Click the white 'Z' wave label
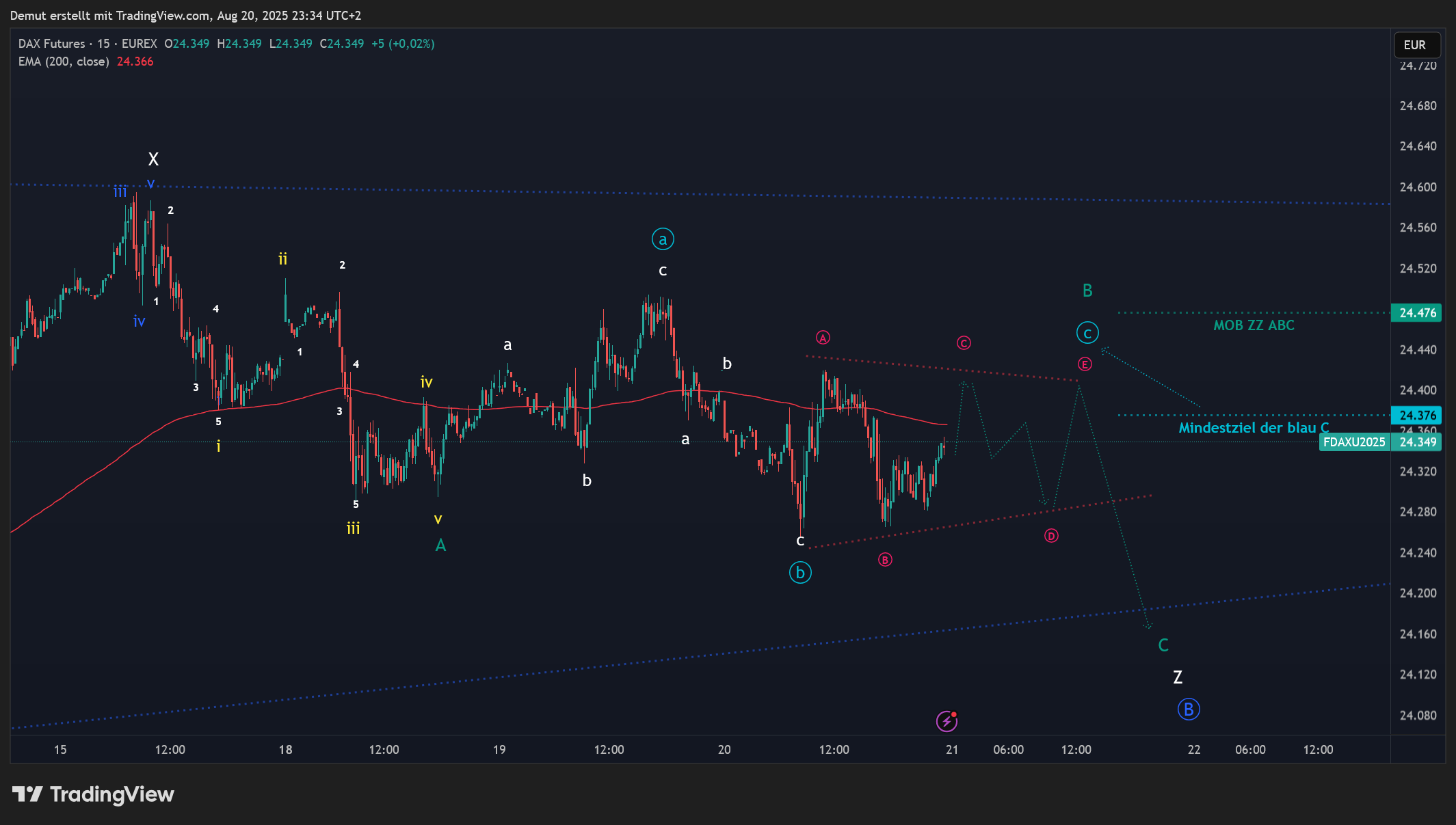This screenshot has height=825, width=1456. click(1178, 677)
